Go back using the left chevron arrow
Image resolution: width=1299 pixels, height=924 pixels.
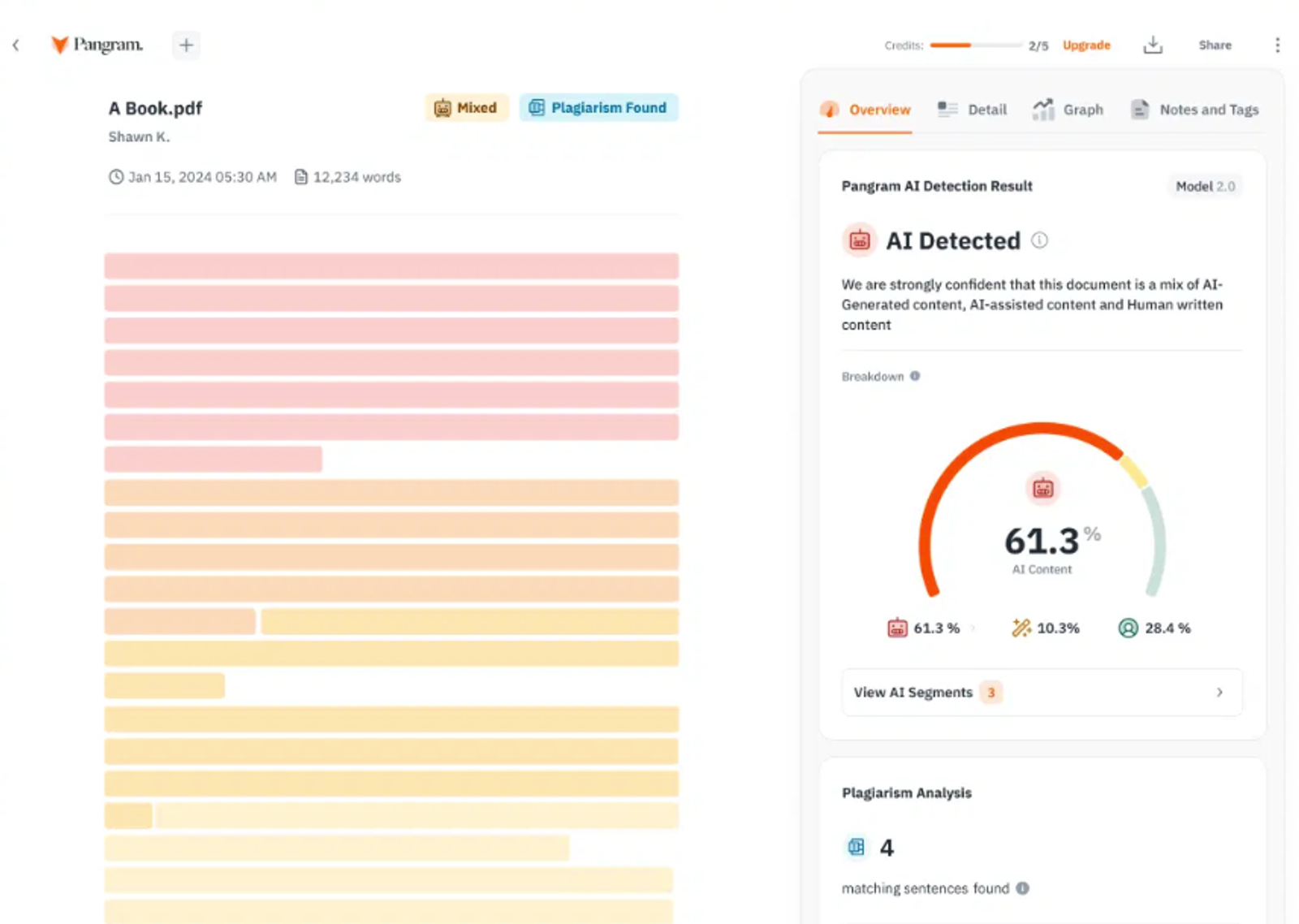point(16,45)
